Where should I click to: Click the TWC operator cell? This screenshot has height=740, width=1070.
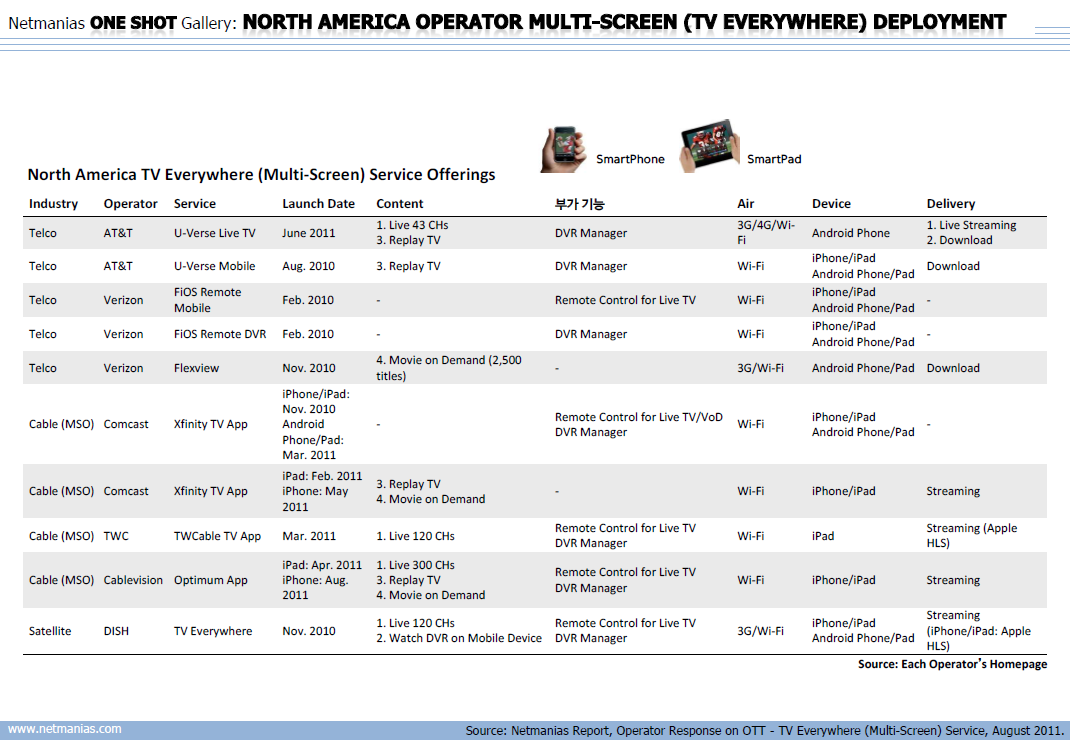coord(116,536)
